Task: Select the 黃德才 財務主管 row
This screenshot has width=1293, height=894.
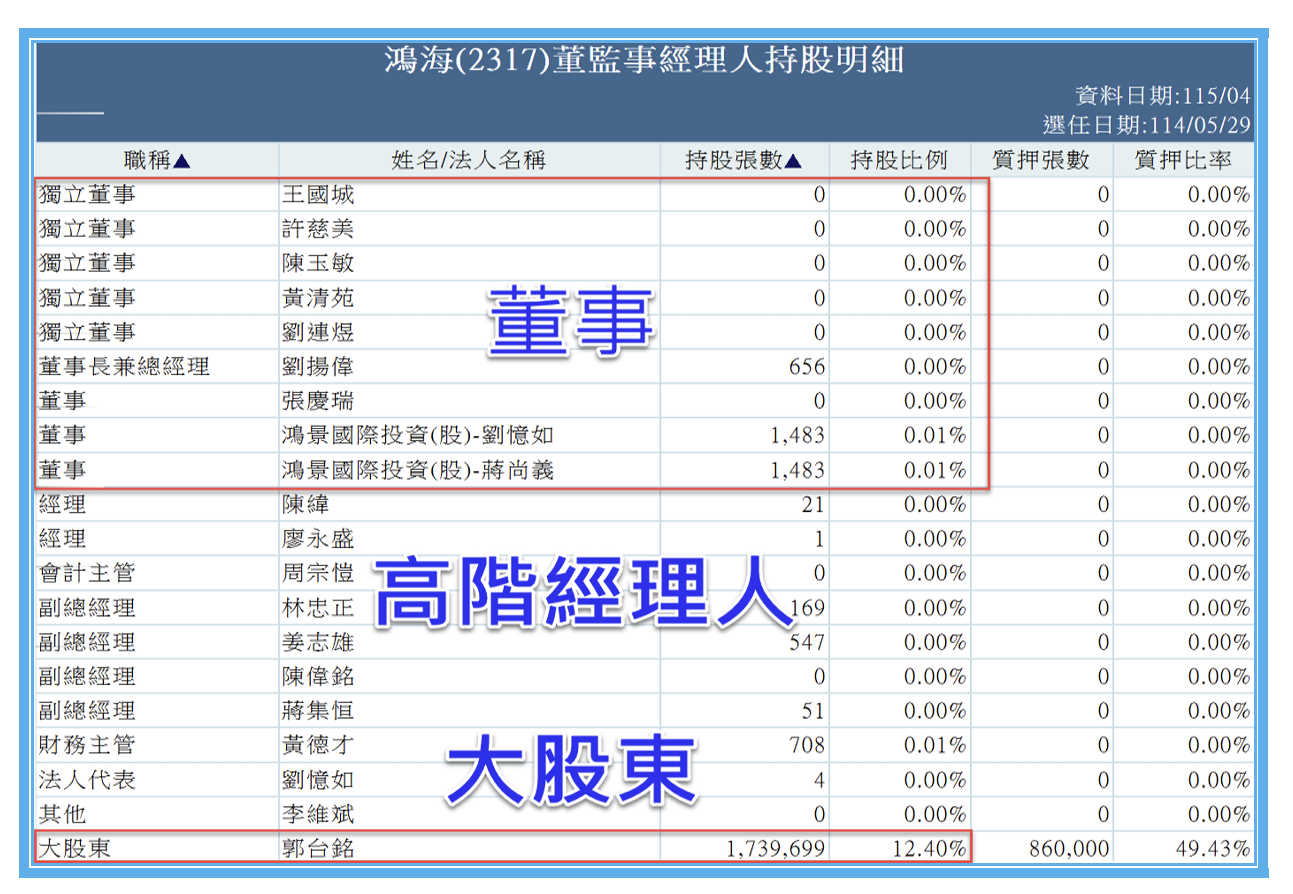Action: [644, 746]
